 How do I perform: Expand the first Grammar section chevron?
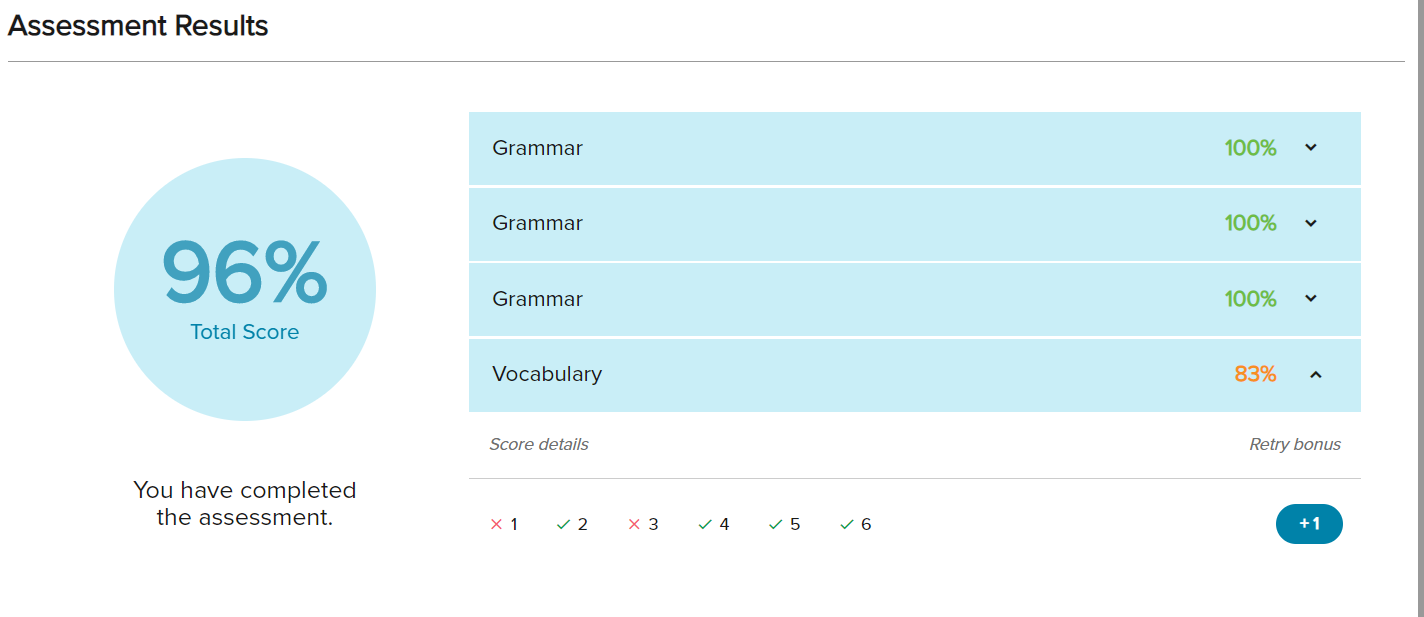point(1311,148)
